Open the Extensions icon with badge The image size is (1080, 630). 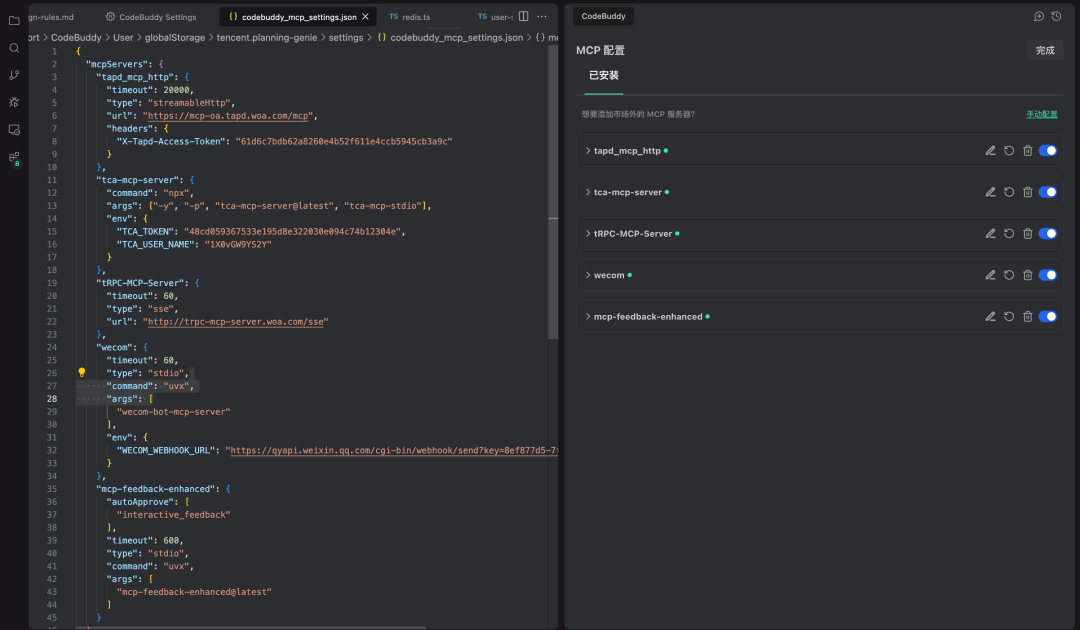(x=14, y=157)
